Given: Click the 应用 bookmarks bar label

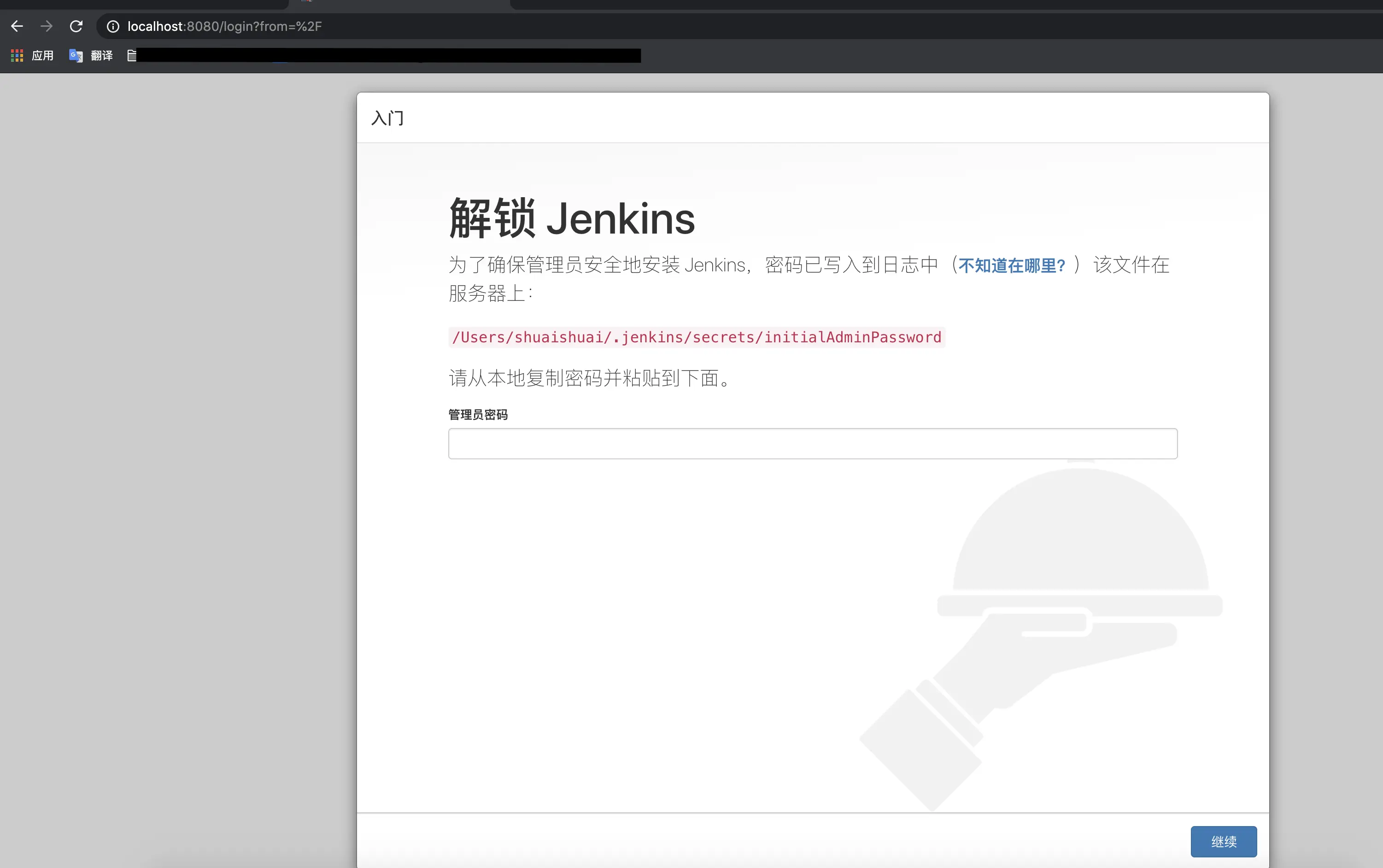Looking at the screenshot, I should [x=42, y=56].
